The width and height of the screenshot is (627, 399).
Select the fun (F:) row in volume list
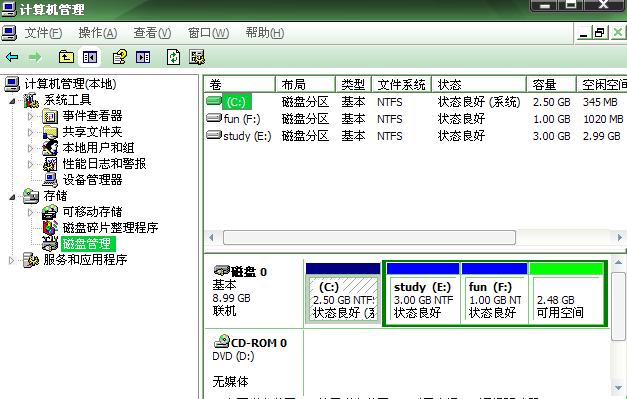[415, 119]
